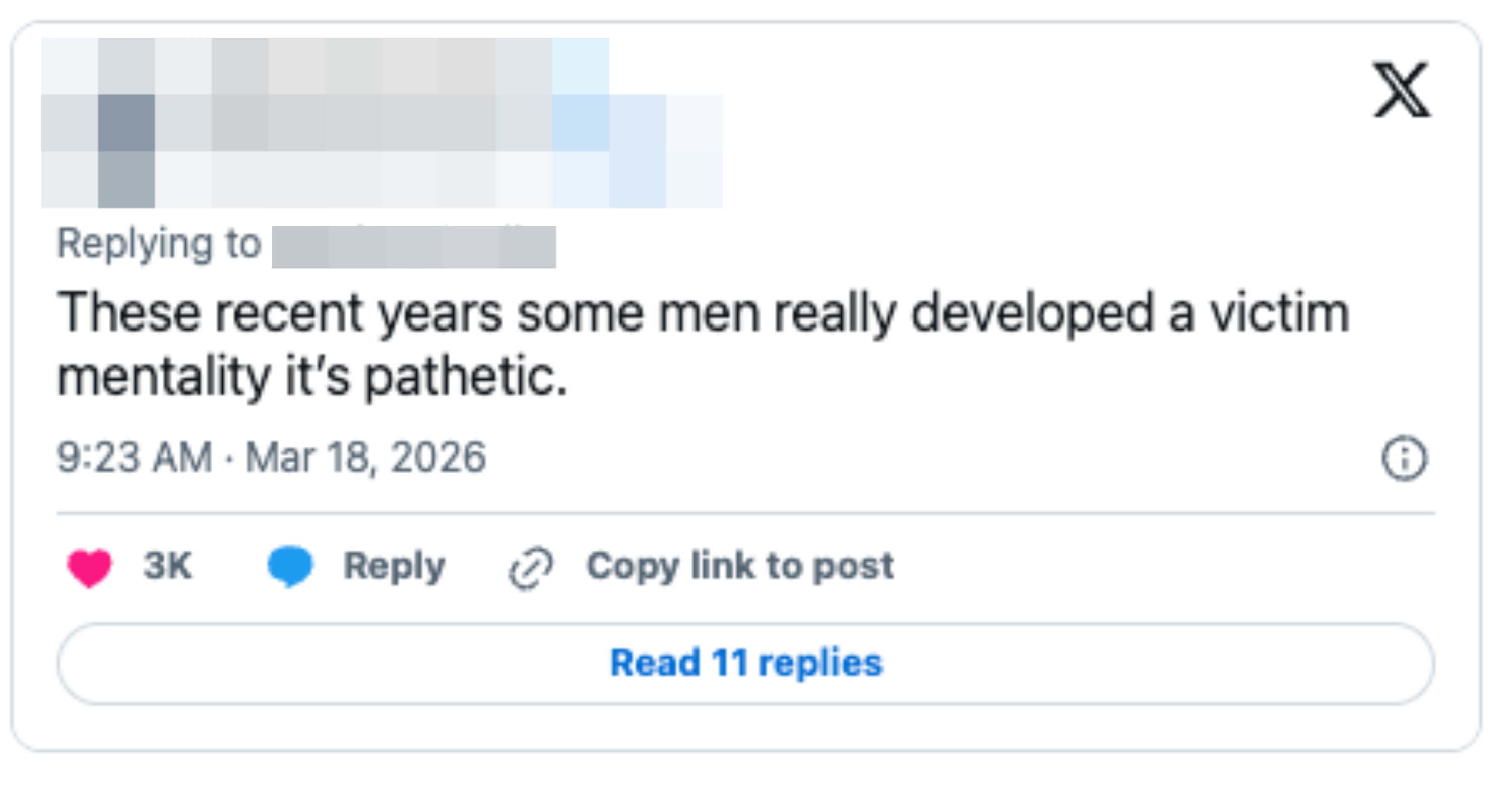This screenshot has width=1512, height=786.
Task: Like the post with the heart icon
Action: point(89,567)
